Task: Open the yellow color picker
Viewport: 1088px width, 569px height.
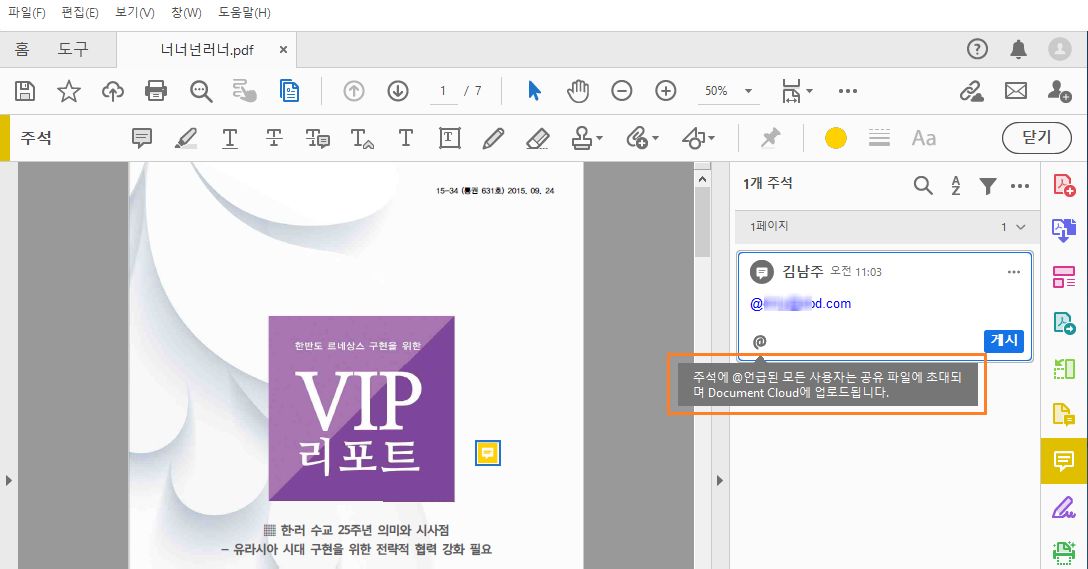Action: [x=835, y=138]
